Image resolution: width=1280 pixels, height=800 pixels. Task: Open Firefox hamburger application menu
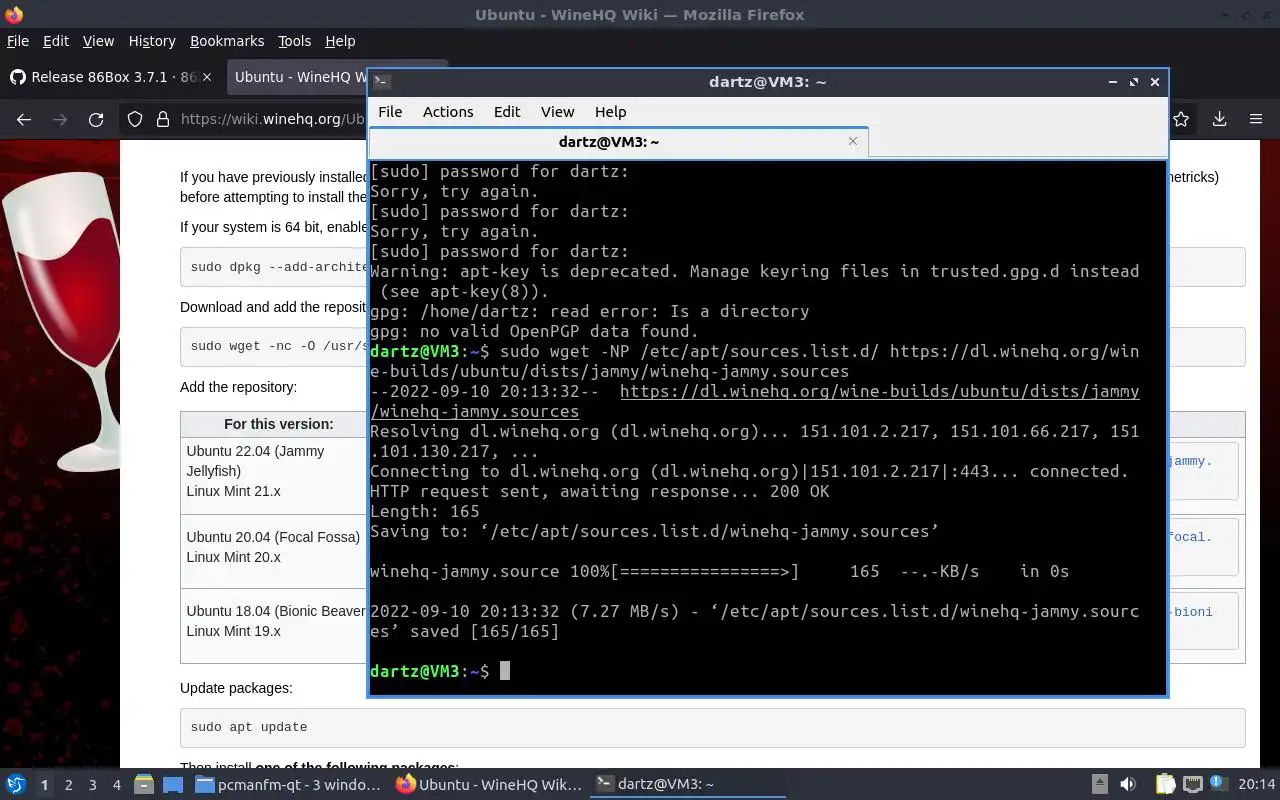[1256, 119]
